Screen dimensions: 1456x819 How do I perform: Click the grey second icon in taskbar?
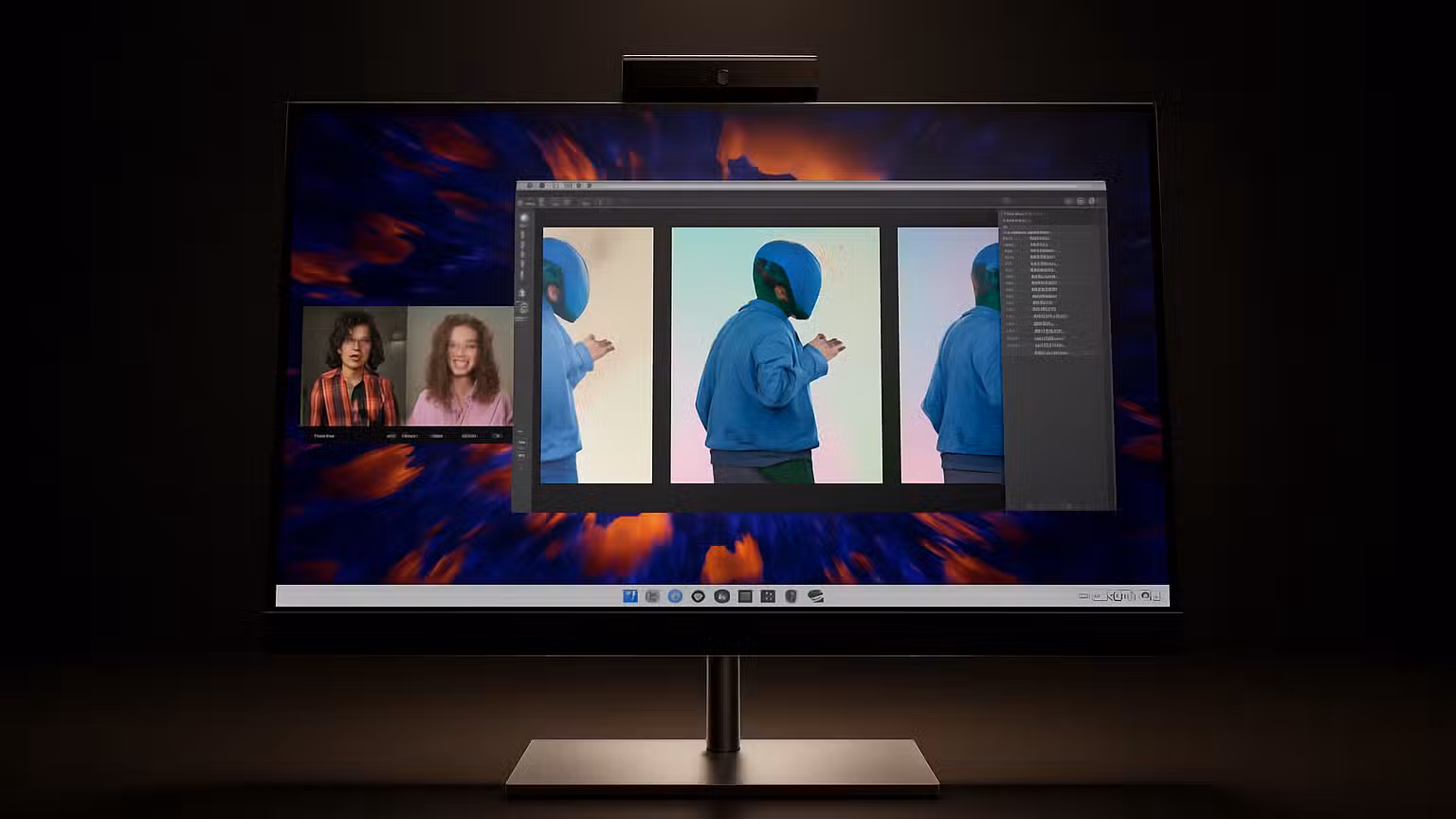tap(652, 596)
